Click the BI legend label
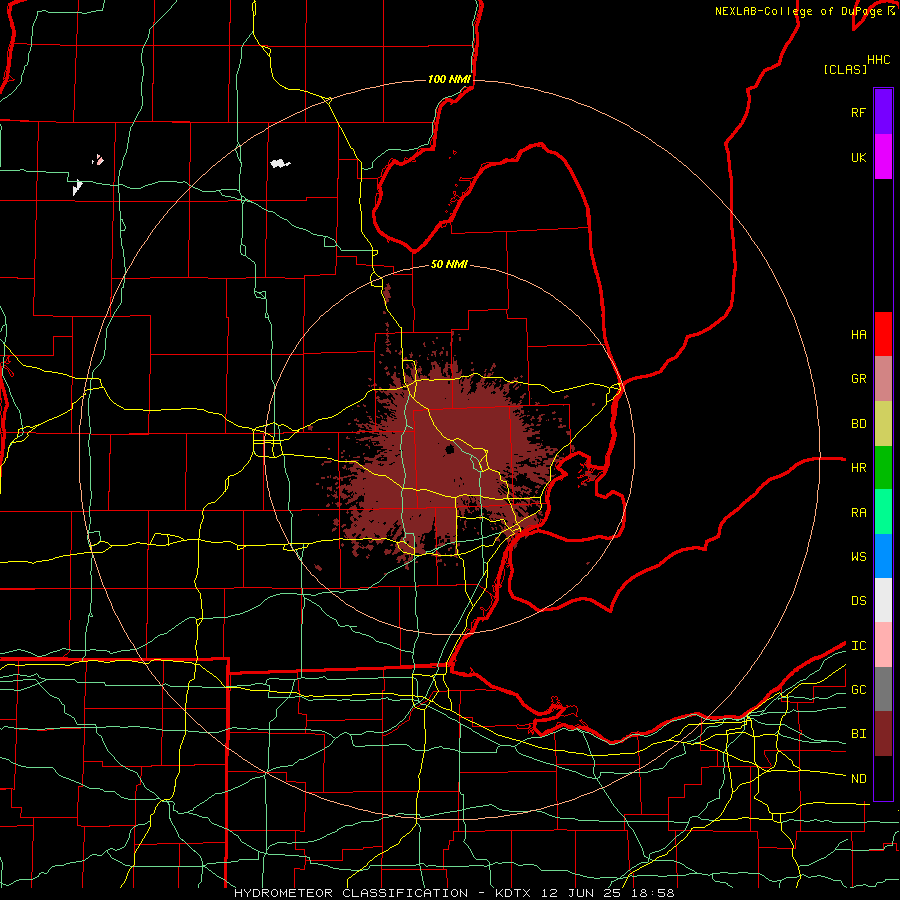The image size is (900, 900). 858,734
